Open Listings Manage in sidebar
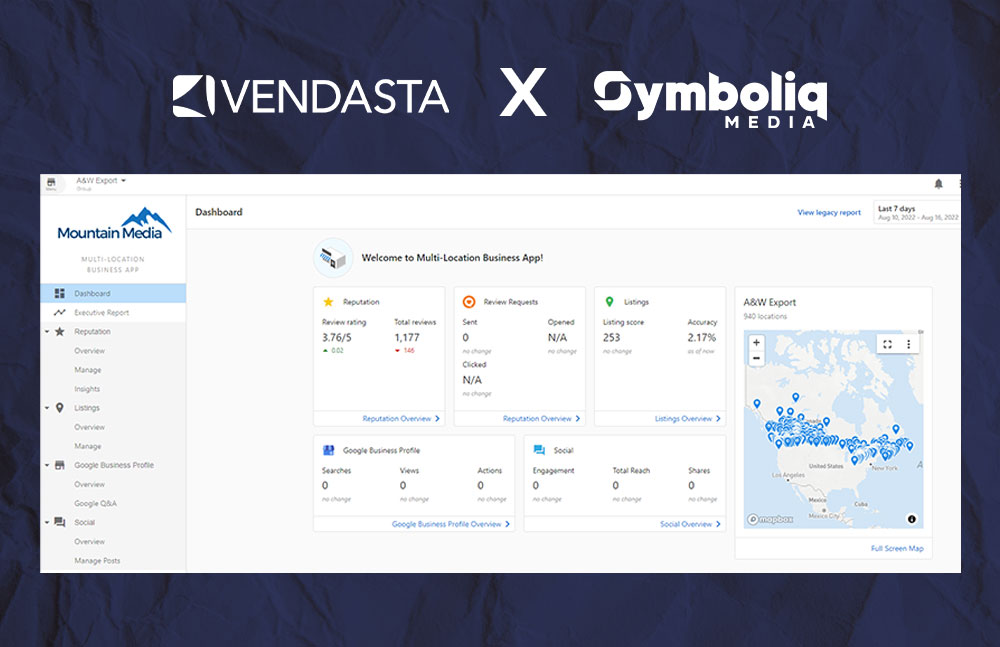1000x647 pixels. 87,446
